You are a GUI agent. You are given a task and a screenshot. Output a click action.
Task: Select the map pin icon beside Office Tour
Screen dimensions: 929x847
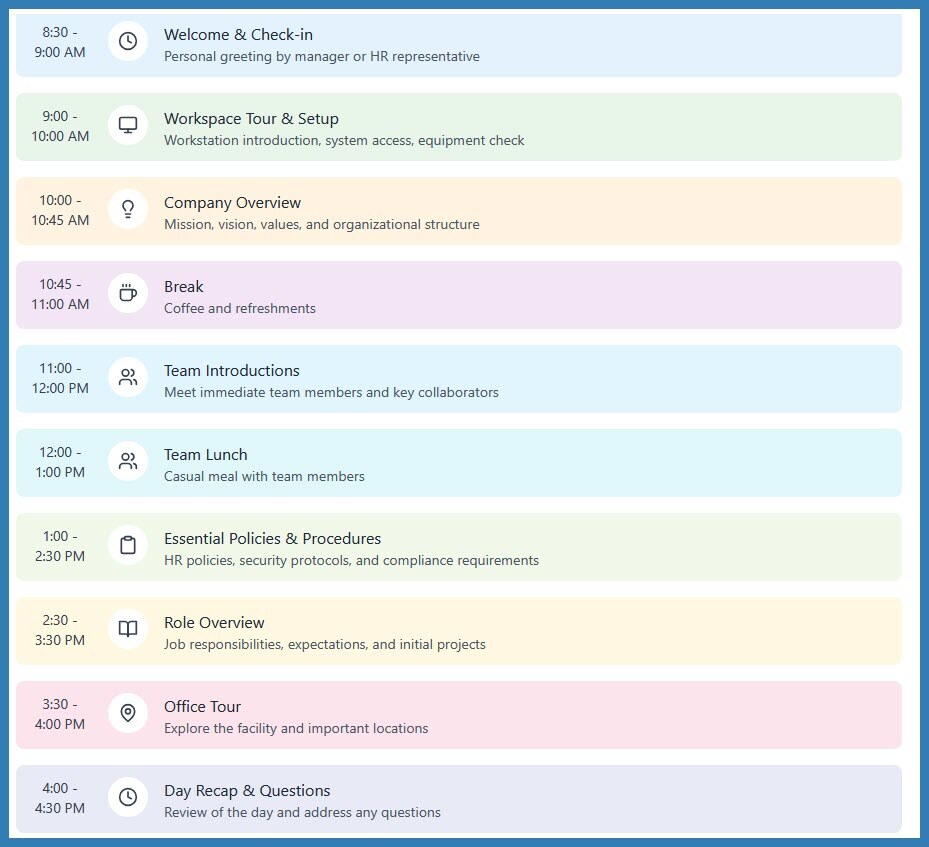coord(128,713)
